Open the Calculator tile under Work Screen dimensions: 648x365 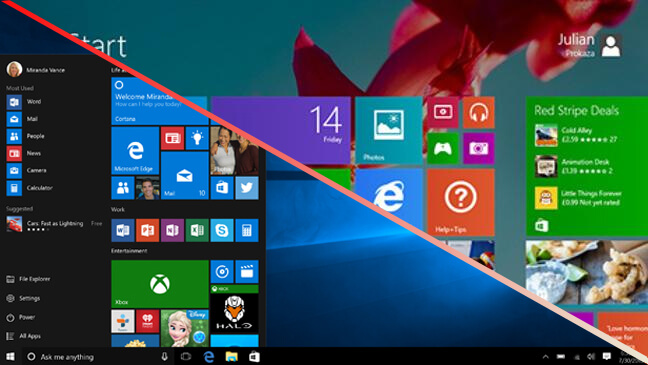click(x=247, y=230)
